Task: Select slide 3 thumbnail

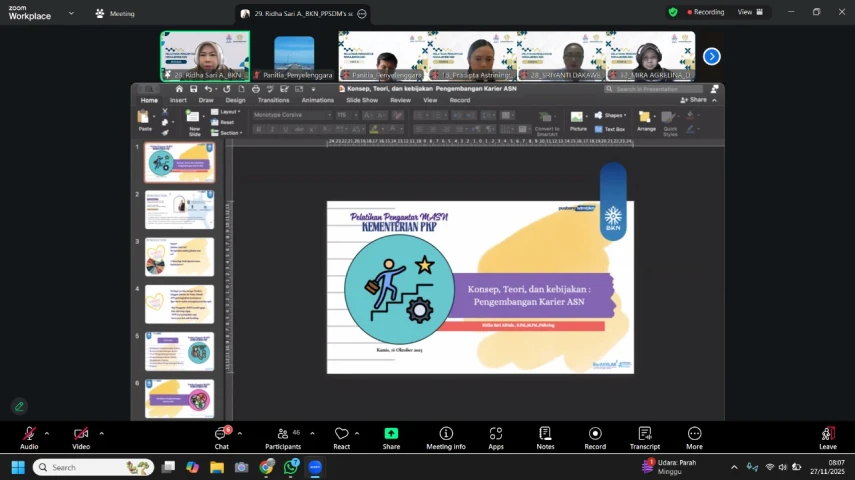Action: pos(179,257)
